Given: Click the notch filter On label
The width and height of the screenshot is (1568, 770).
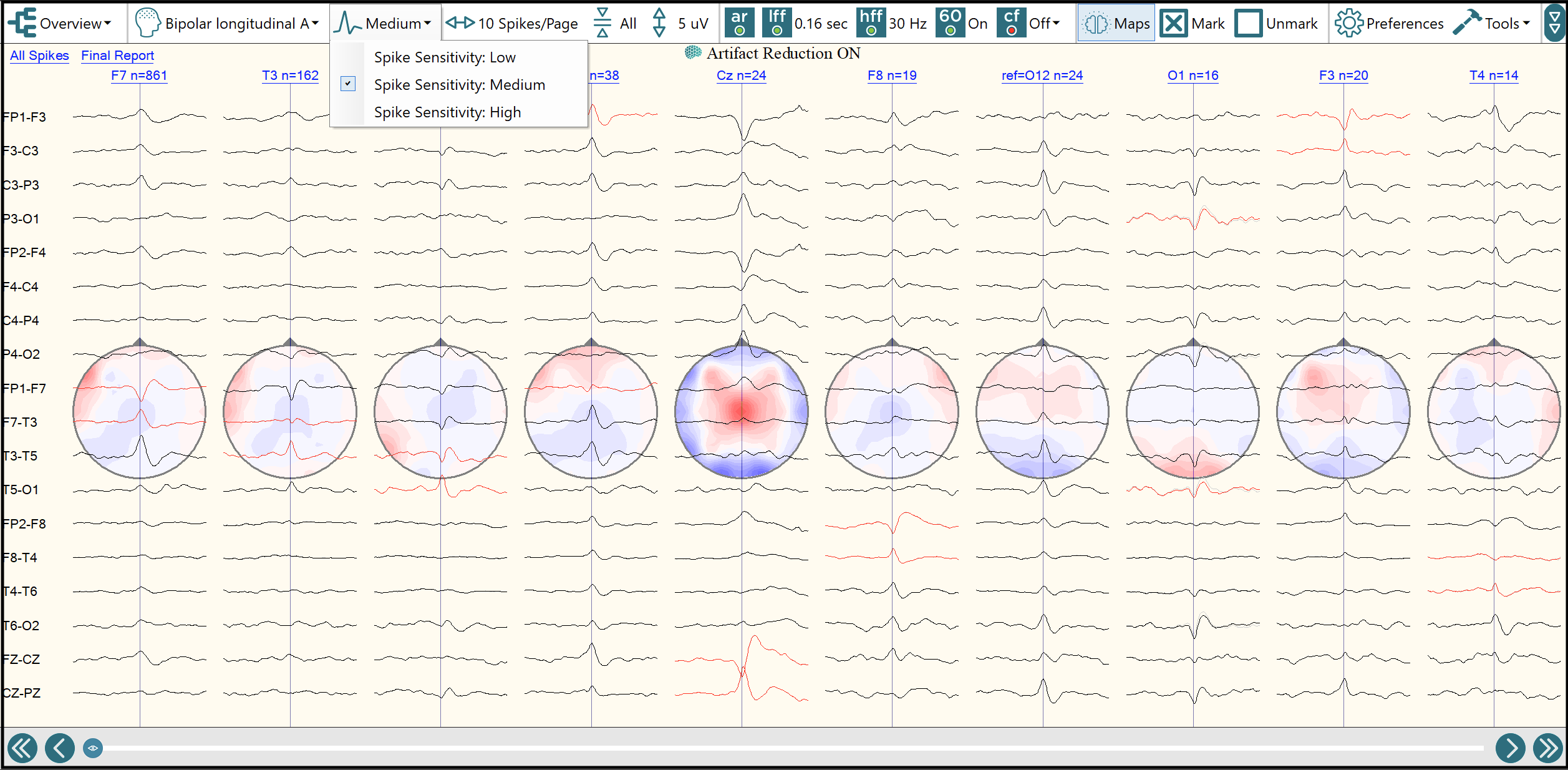Looking at the screenshot, I should (977, 24).
